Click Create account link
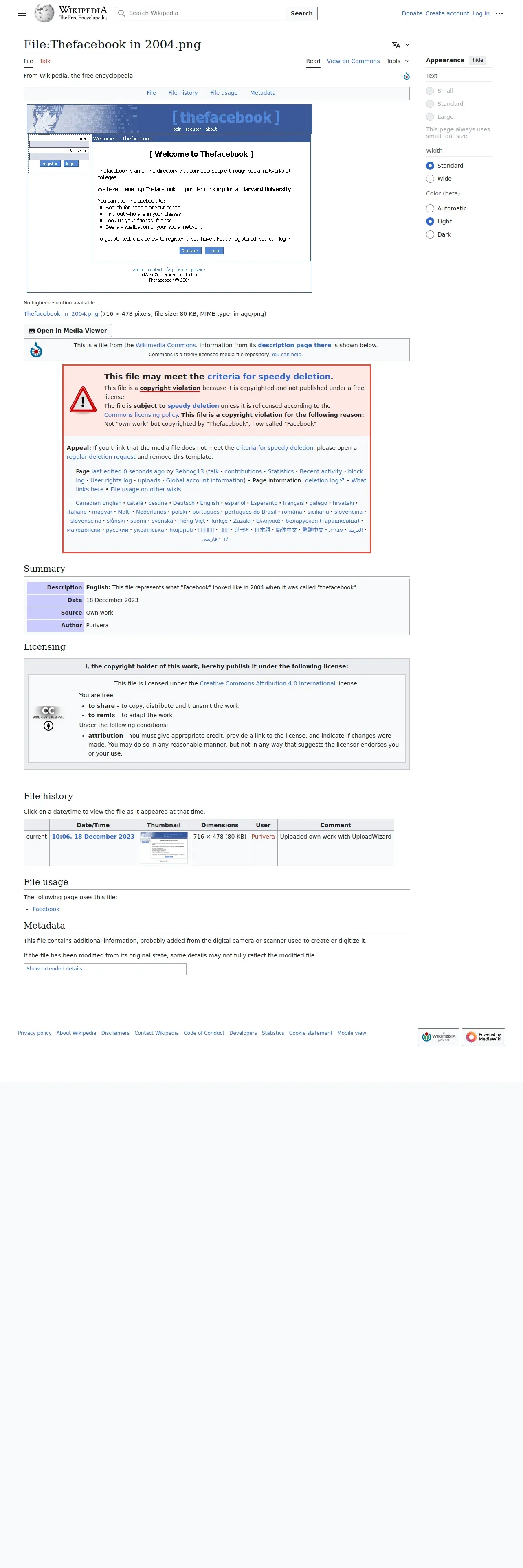This screenshot has width=523, height=1568. pyautogui.click(x=447, y=13)
